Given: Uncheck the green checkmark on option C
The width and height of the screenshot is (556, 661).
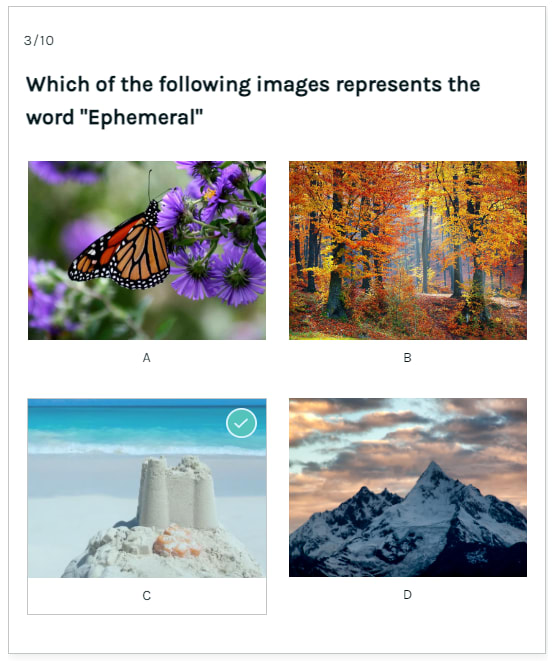Looking at the screenshot, I should click(241, 423).
